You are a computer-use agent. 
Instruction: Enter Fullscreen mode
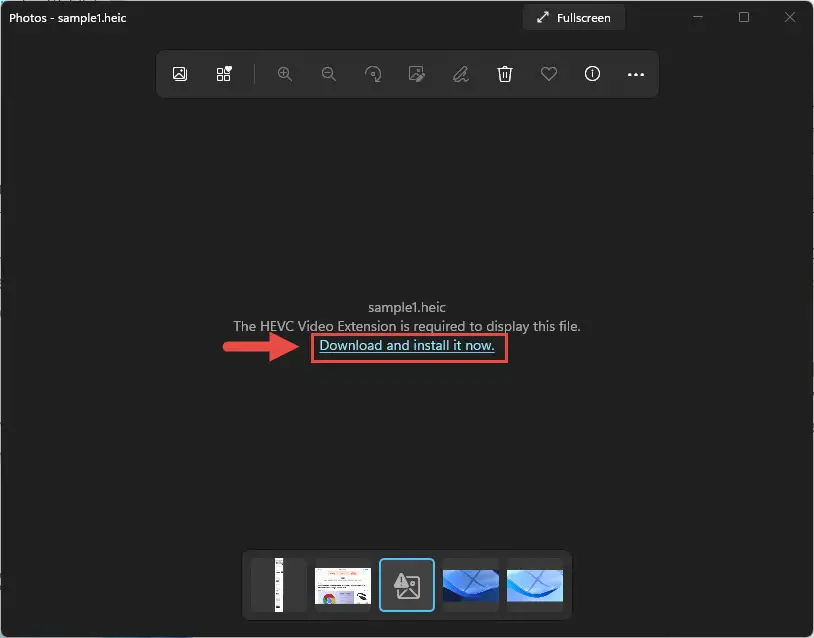(574, 18)
